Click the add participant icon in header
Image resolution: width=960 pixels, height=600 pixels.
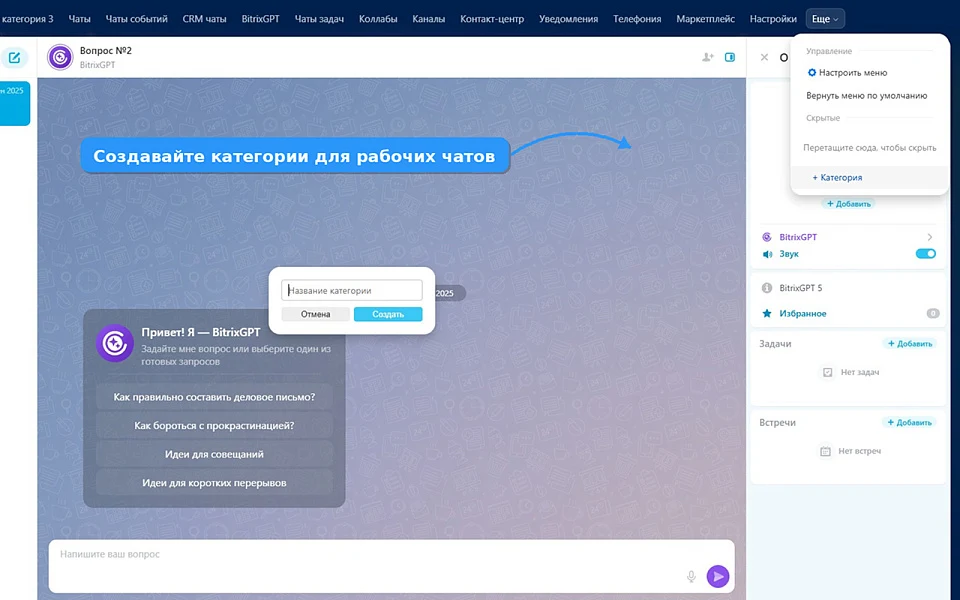click(x=708, y=57)
